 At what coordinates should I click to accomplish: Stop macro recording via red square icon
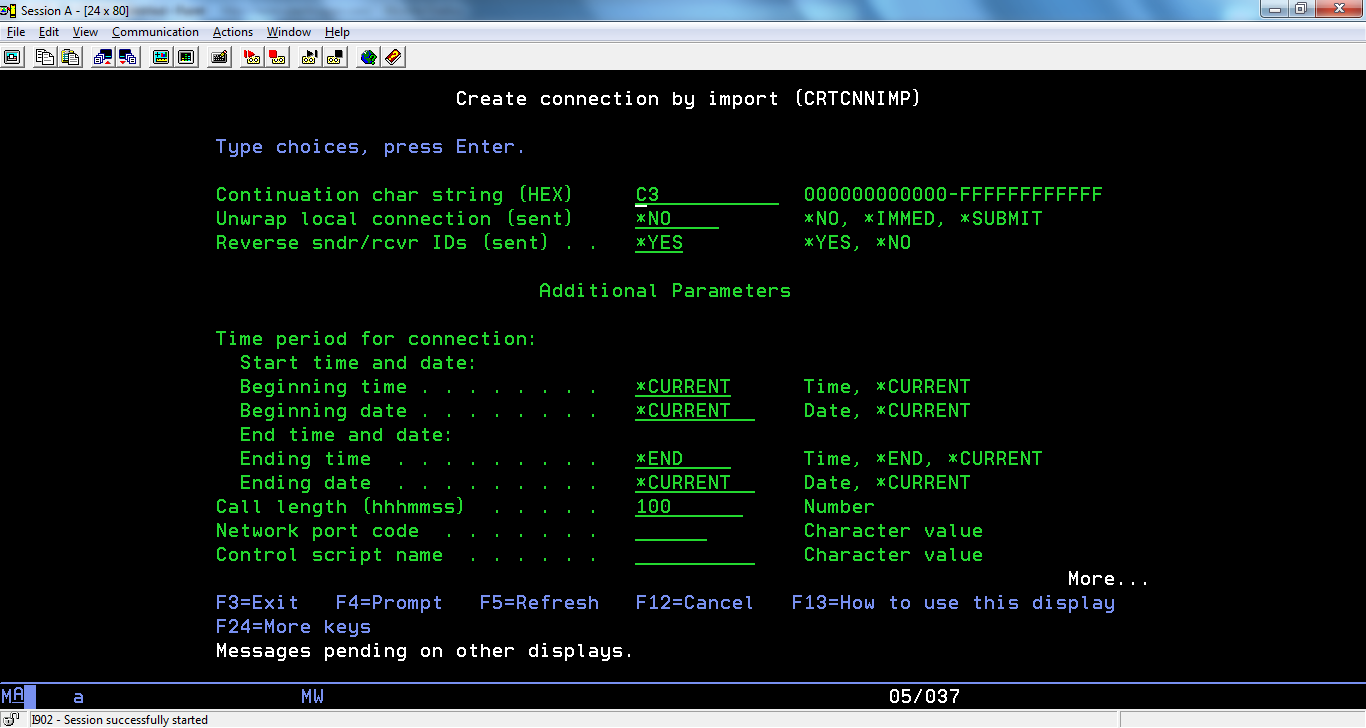coord(277,57)
